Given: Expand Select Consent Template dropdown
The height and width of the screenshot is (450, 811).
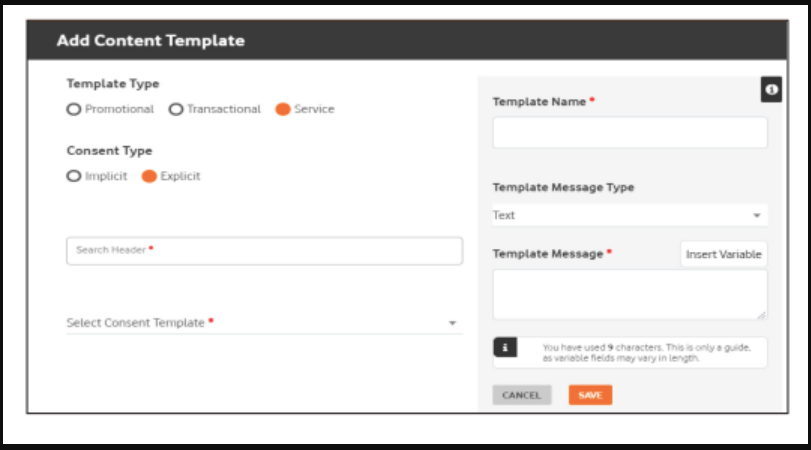Looking at the screenshot, I should (264, 323).
